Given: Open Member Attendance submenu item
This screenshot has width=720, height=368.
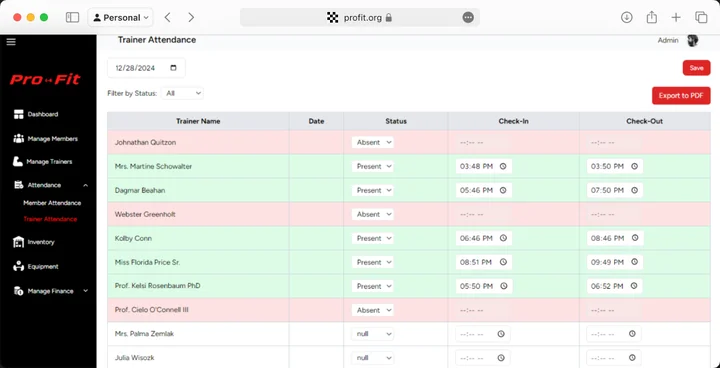Looking at the screenshot, I should [52, 203].
